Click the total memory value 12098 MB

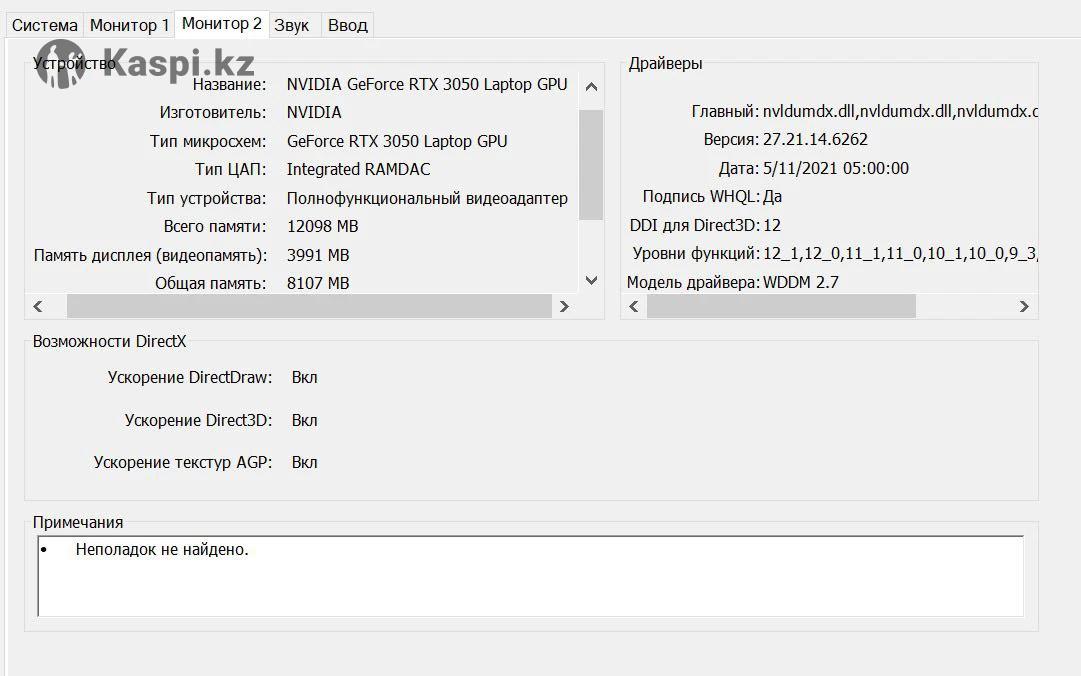323,227
